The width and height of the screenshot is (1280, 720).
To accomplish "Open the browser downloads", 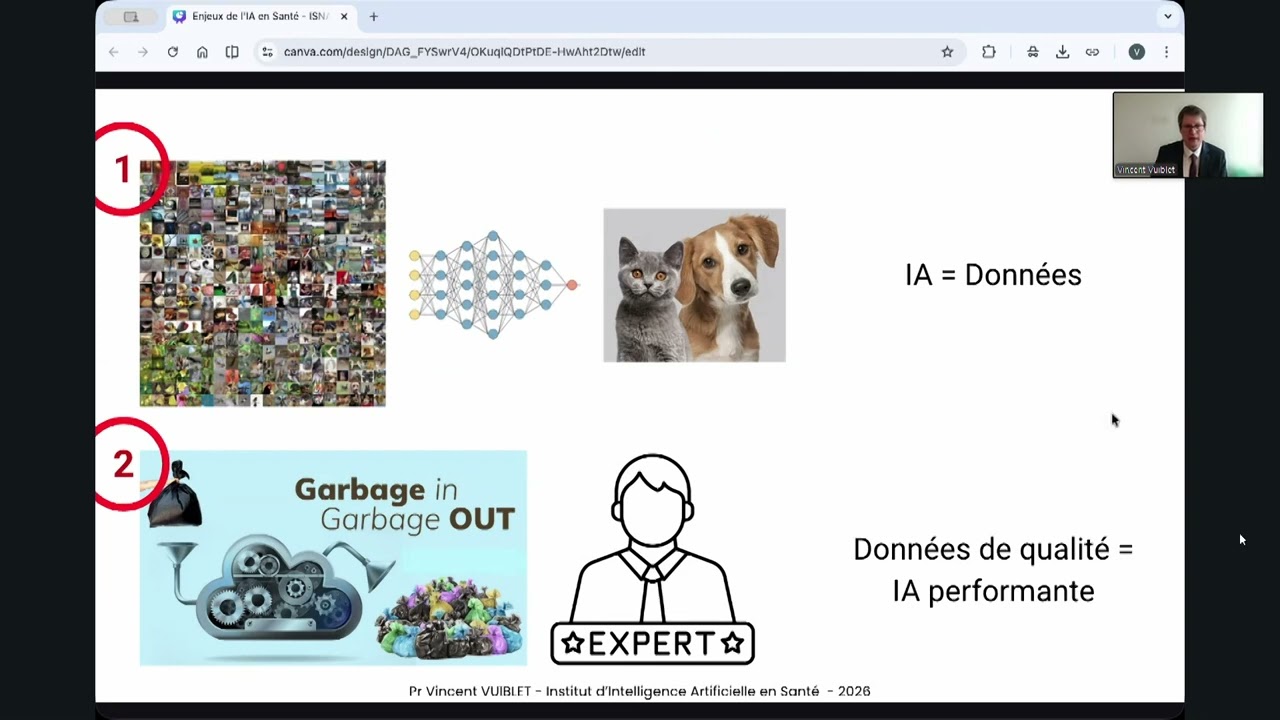I will (x=1062, y=52).
